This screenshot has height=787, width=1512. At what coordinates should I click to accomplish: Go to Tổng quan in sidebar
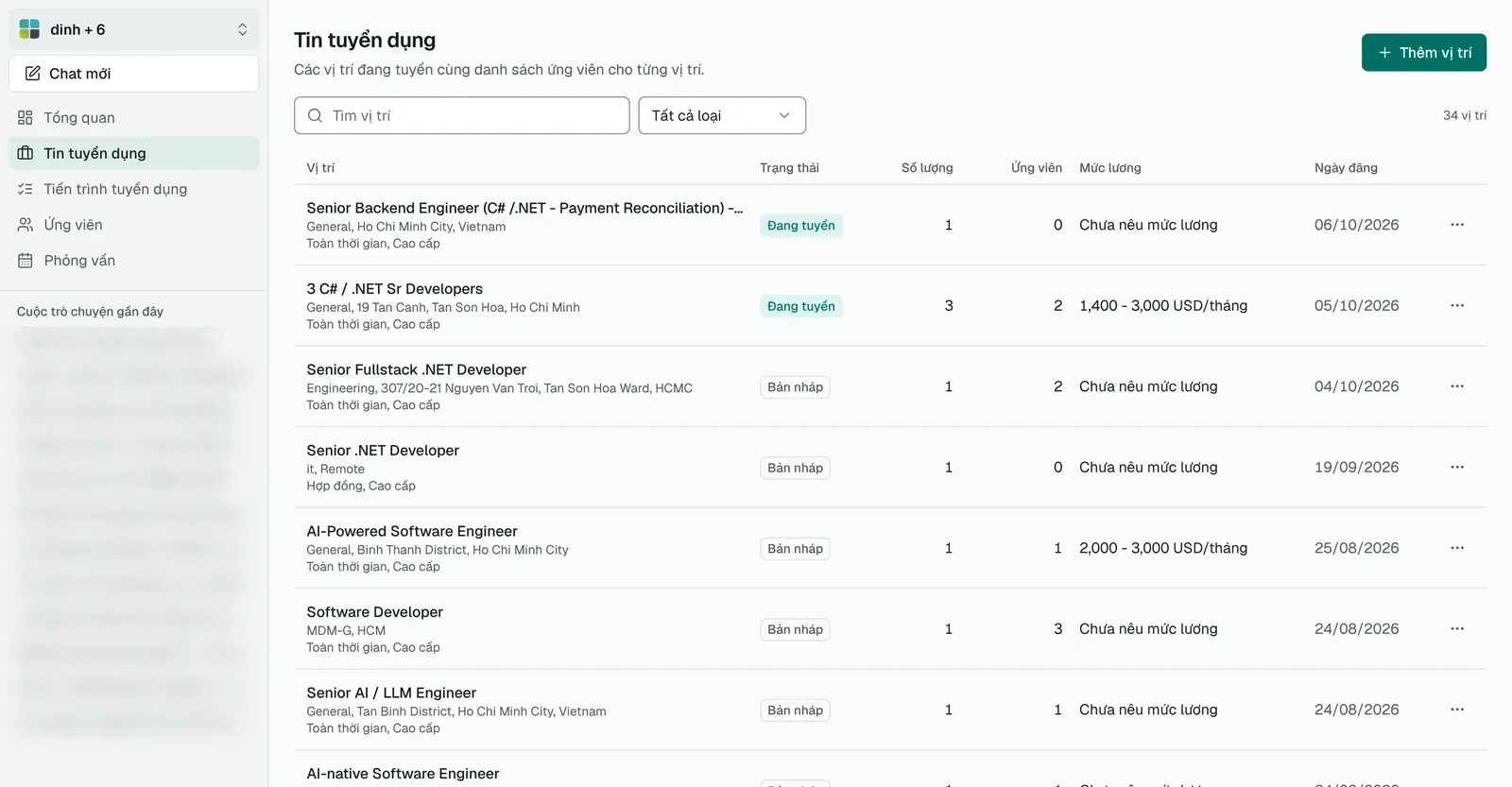[133, 118]
